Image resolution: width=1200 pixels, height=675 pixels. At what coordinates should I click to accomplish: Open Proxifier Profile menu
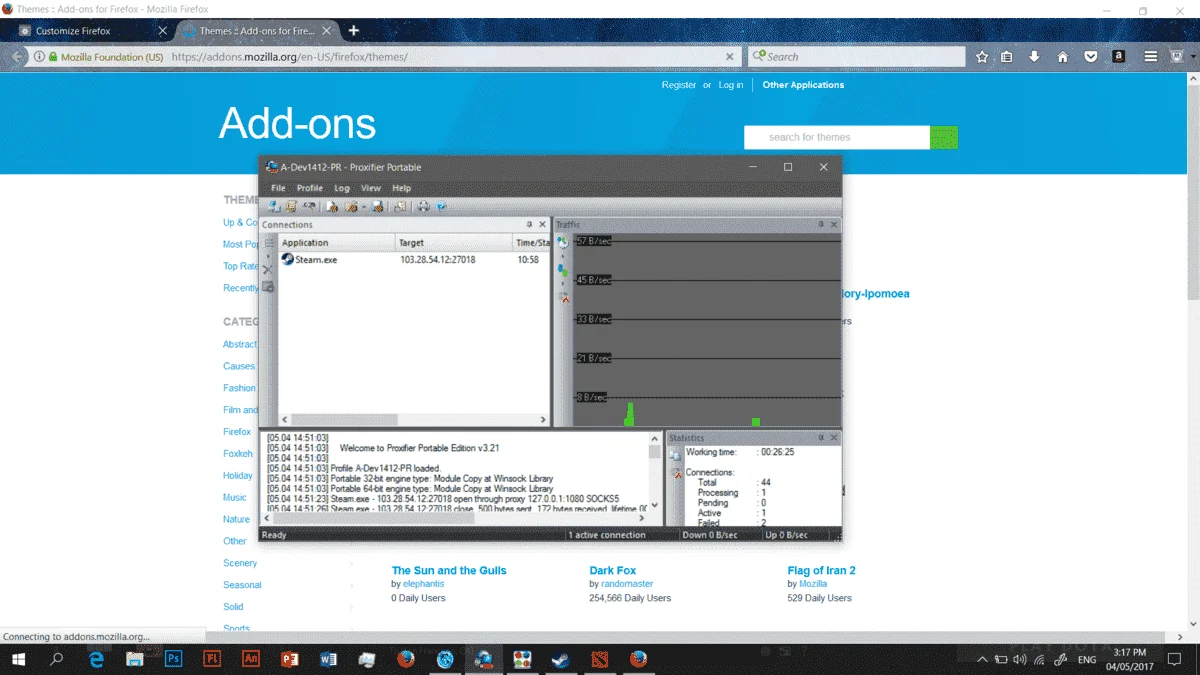pos(310,188)
